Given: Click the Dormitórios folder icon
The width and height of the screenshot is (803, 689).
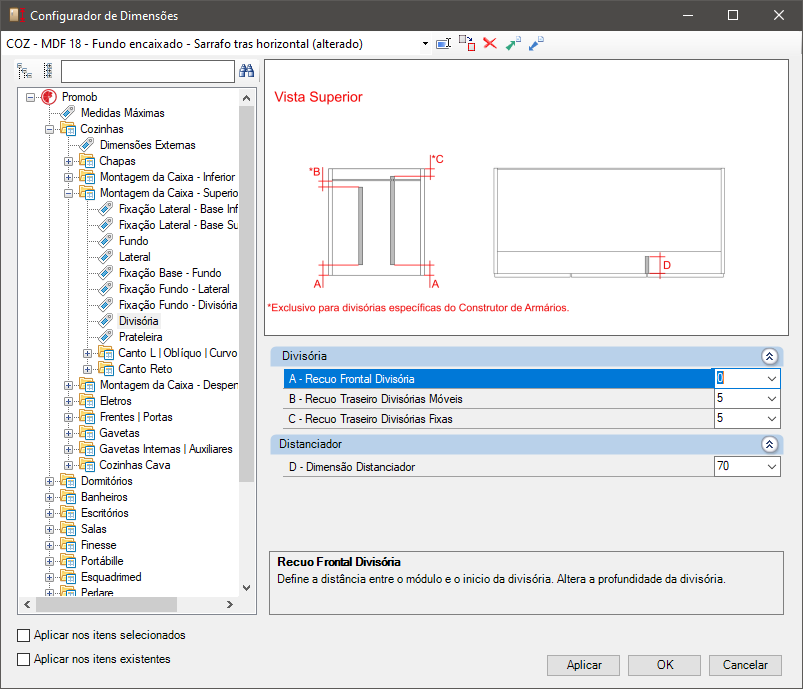Looking at the screenshot, I should tap(68, 481).
